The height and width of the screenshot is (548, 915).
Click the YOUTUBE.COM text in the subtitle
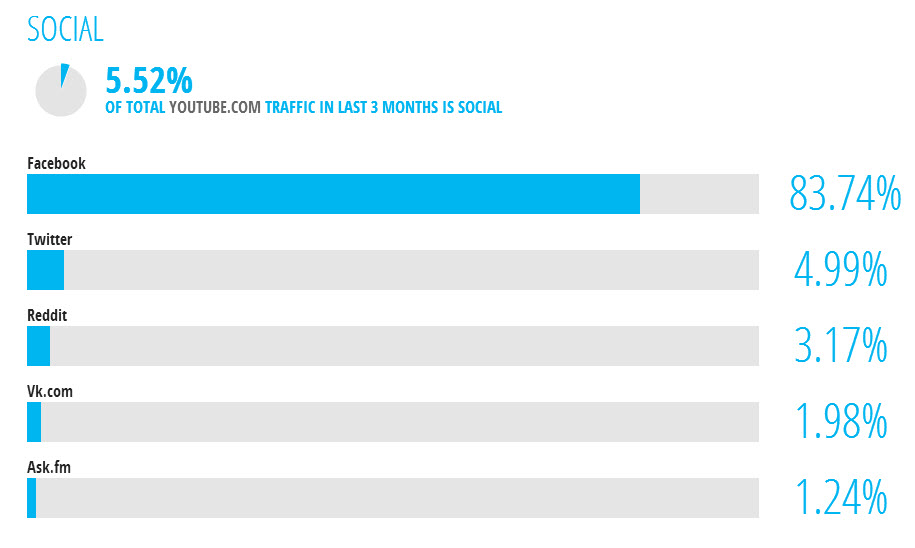click(215, 107)
